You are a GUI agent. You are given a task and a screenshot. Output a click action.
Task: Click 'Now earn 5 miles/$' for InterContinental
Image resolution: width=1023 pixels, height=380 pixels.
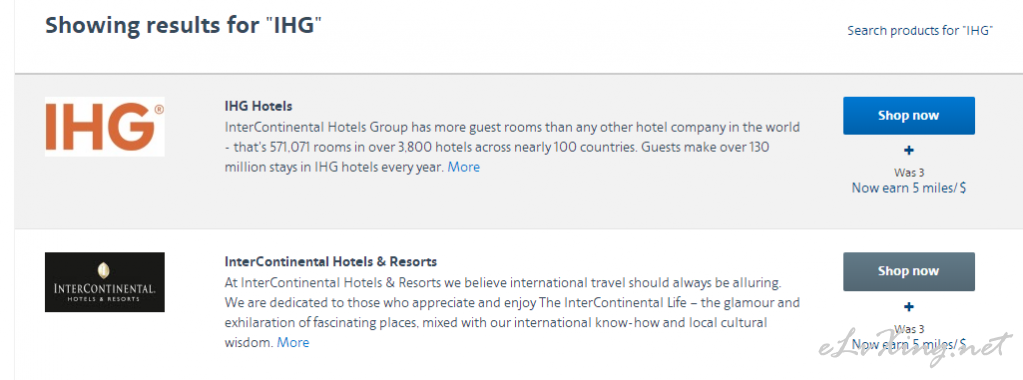pyautogui.click(x=909, y=344)
